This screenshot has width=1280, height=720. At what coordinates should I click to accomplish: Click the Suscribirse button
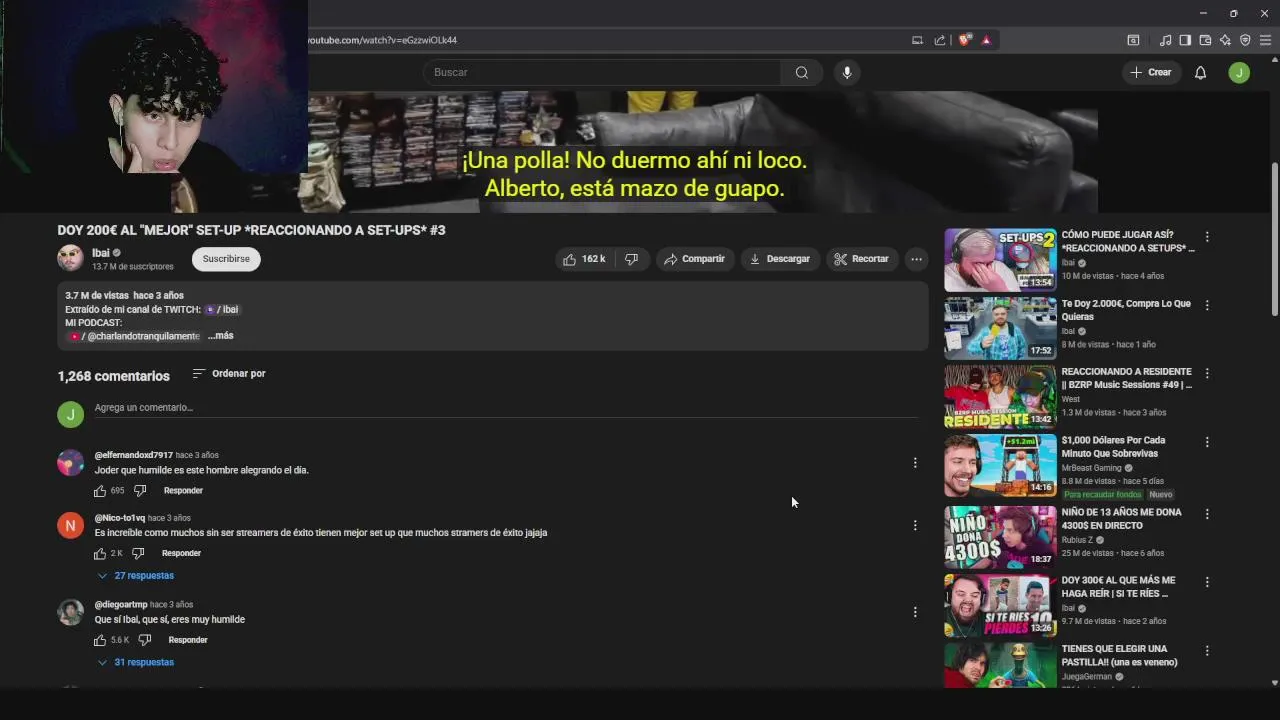[226, 259]
